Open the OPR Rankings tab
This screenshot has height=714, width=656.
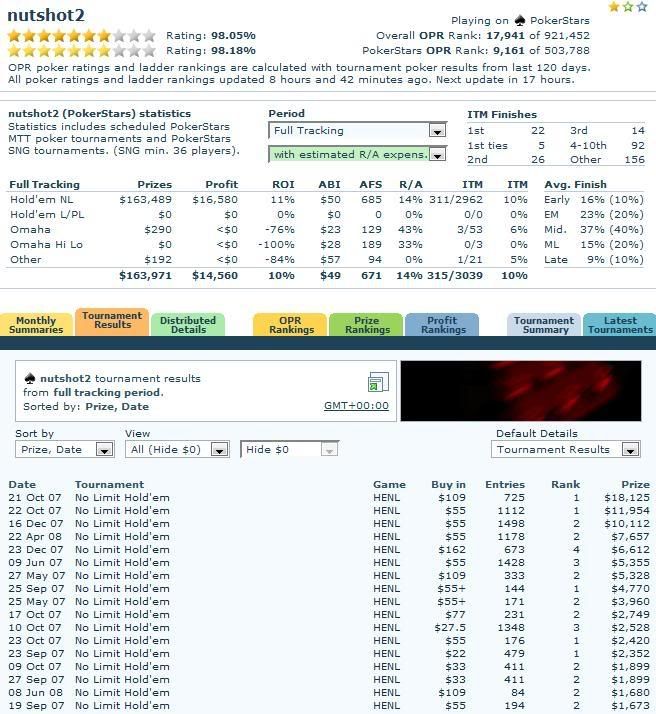(290, 325)
